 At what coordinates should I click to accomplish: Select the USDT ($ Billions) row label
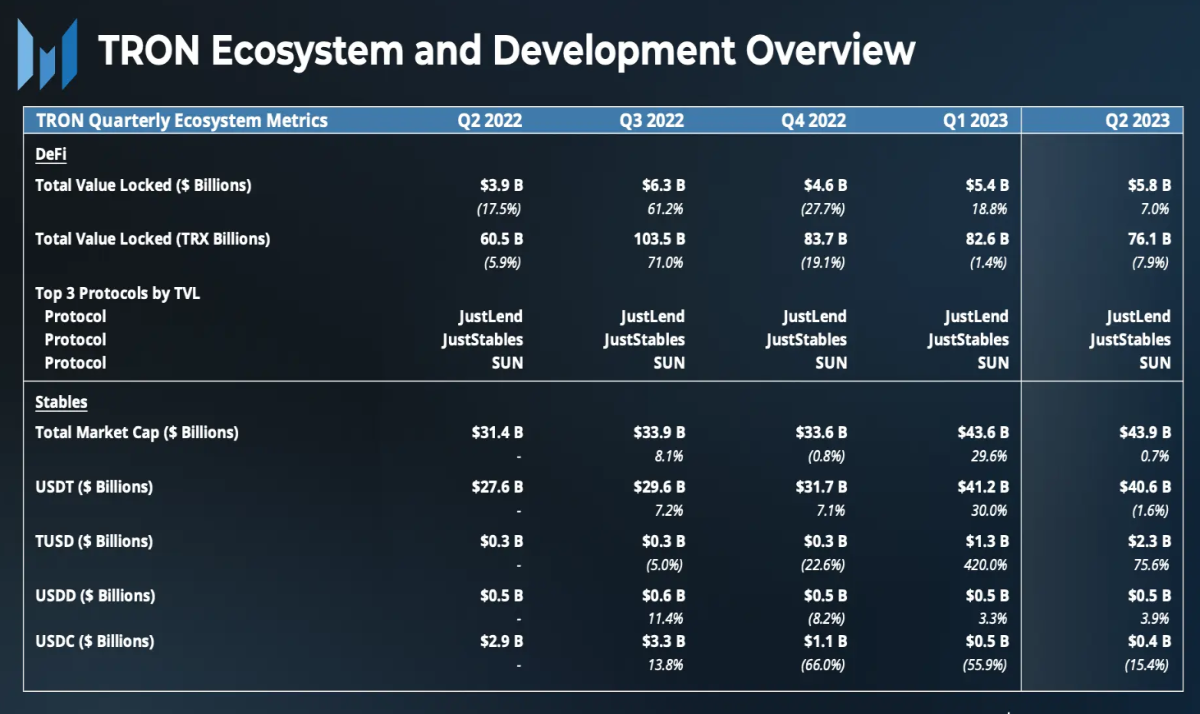coord(94,487)
